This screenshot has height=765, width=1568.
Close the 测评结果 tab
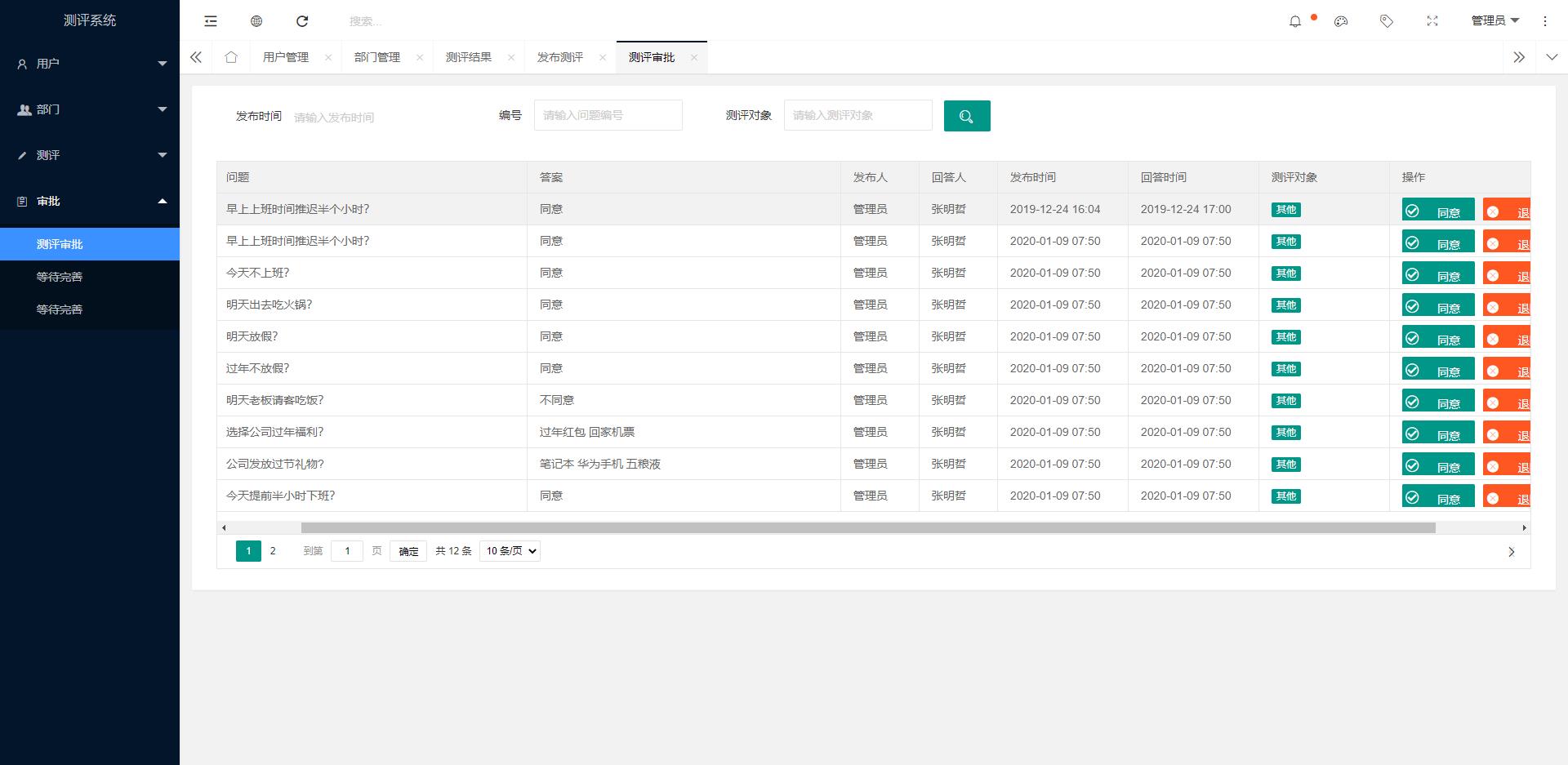click(511, 57)
